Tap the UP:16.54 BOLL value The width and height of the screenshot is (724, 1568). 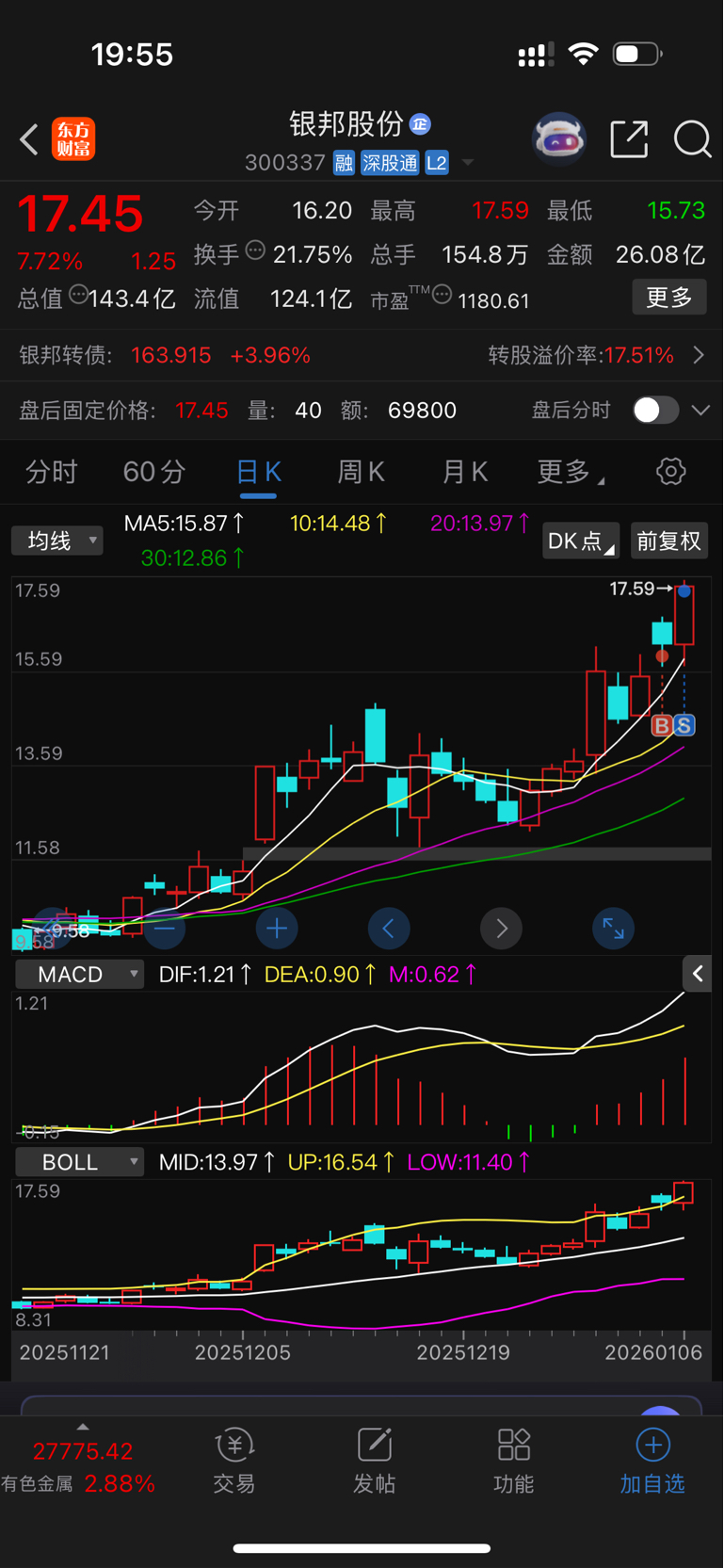point(341,1162)
